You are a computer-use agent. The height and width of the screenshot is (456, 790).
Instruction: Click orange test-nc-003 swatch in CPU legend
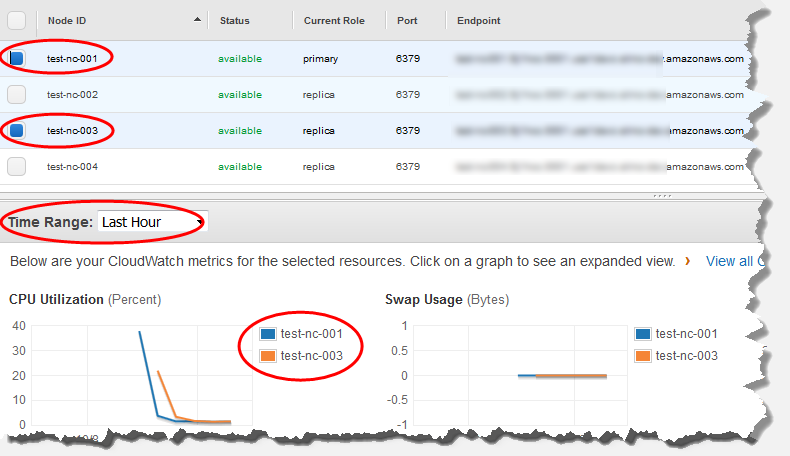[268, 355]
